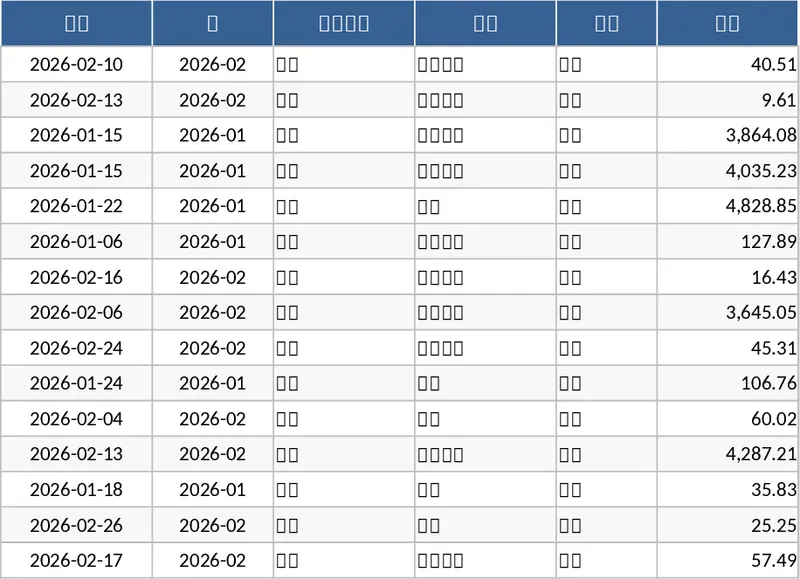
Task: Select the date cell 2026-02-24
Action: (76, 348)
